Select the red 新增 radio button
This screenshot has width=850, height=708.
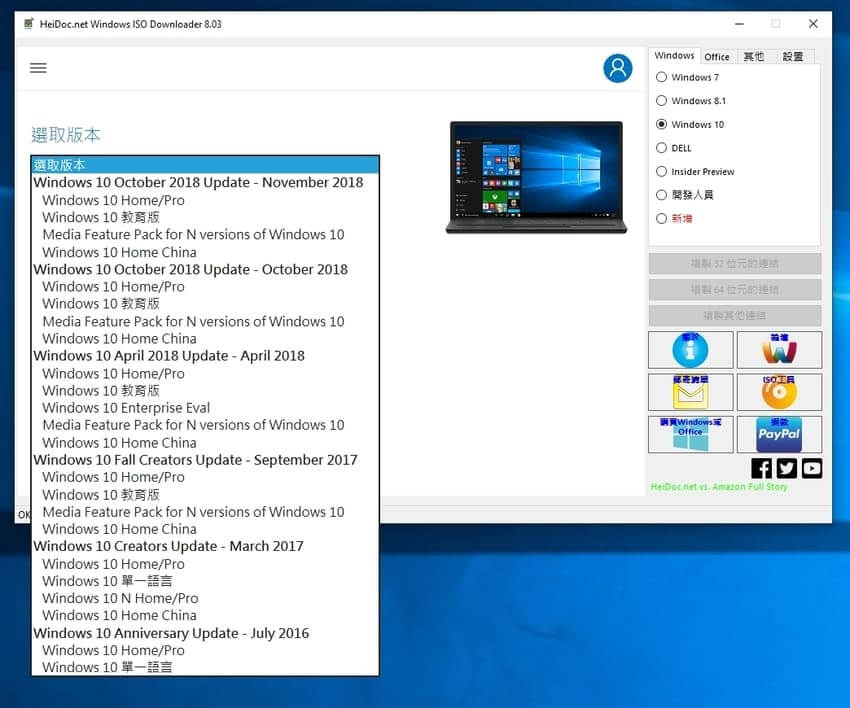[x=661, y=218]
